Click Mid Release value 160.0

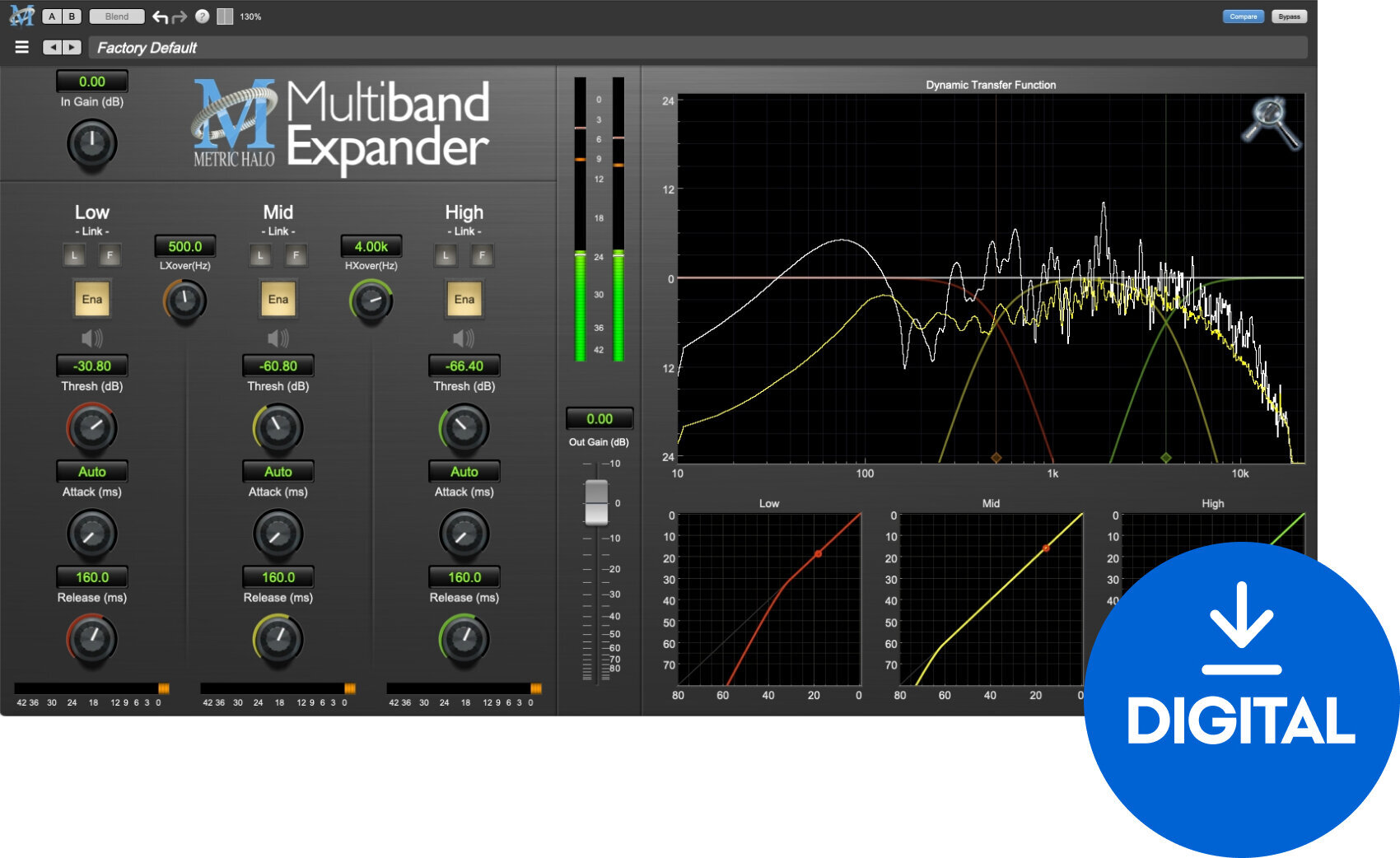pos(278,577)
